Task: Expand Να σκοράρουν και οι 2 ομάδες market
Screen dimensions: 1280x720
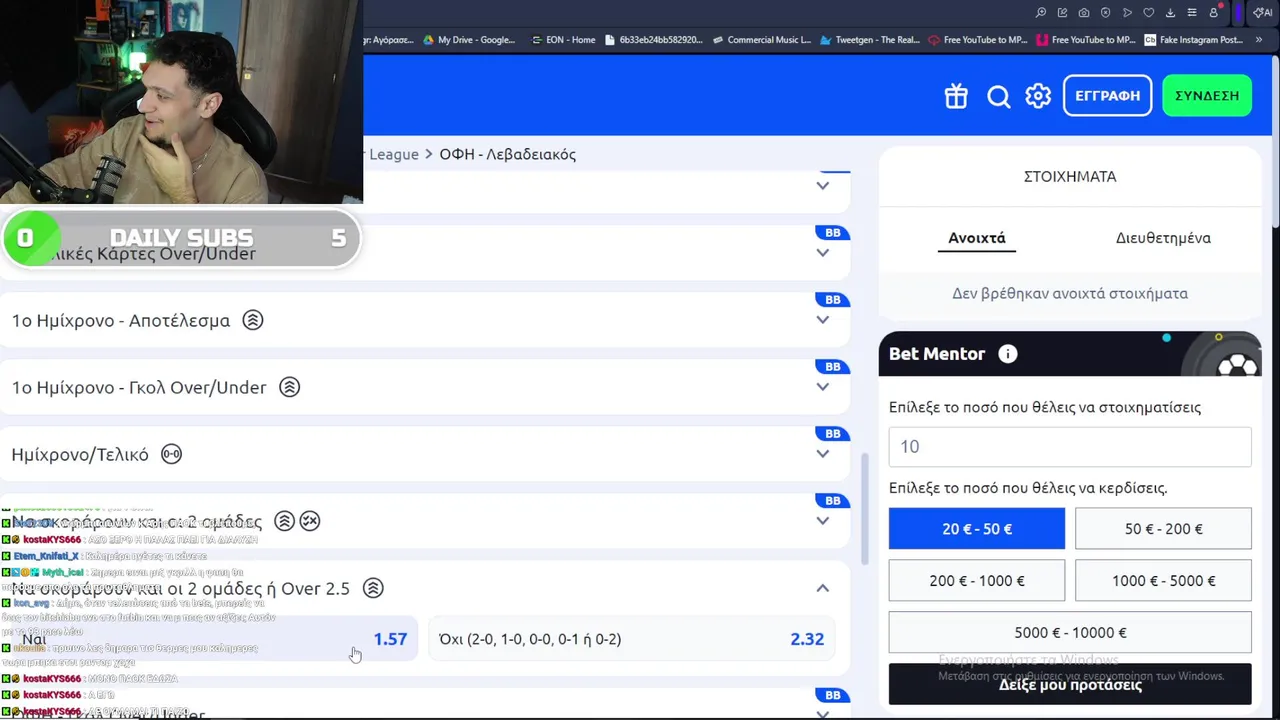Action: [823, 521]
